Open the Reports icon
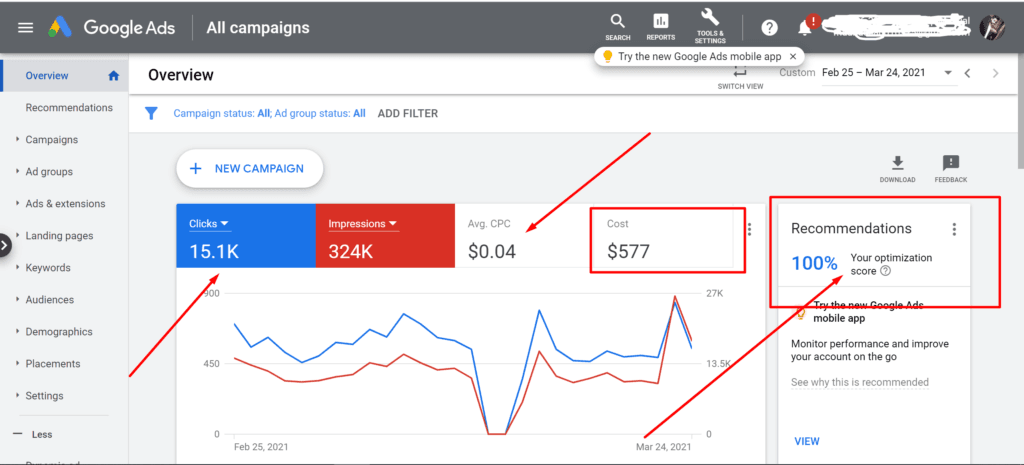 pos(660,27)
